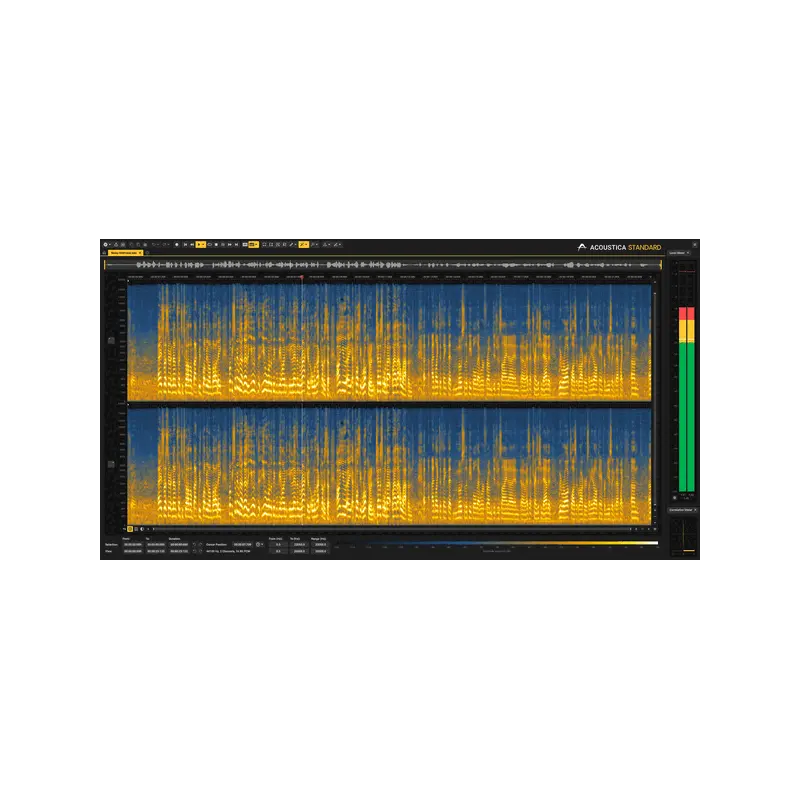Close the Level Meter panel

[688, 253]
